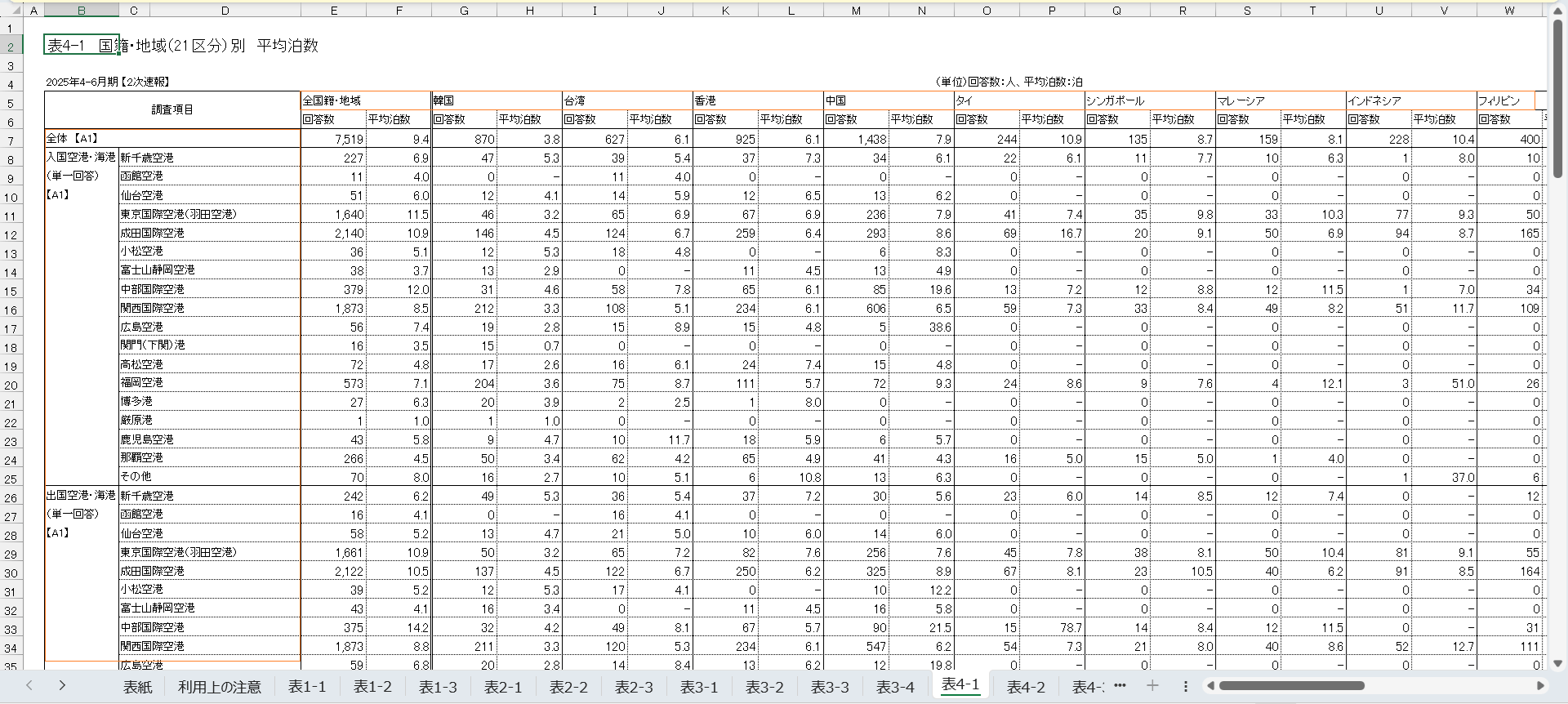Click the Select All corner triangle
The height and width of the screenshot is (704, 1568).
coord(15,11)
